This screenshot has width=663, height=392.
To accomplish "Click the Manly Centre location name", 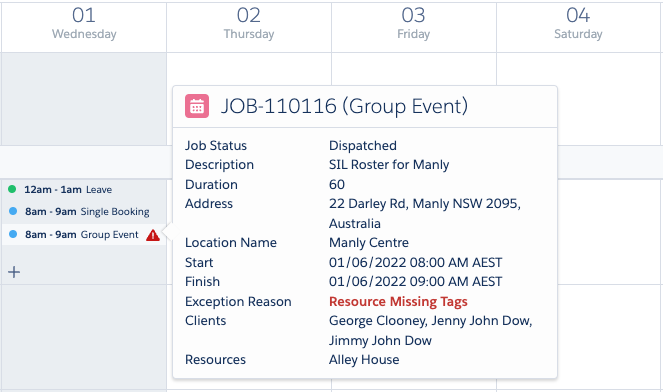I will point(369,243).
